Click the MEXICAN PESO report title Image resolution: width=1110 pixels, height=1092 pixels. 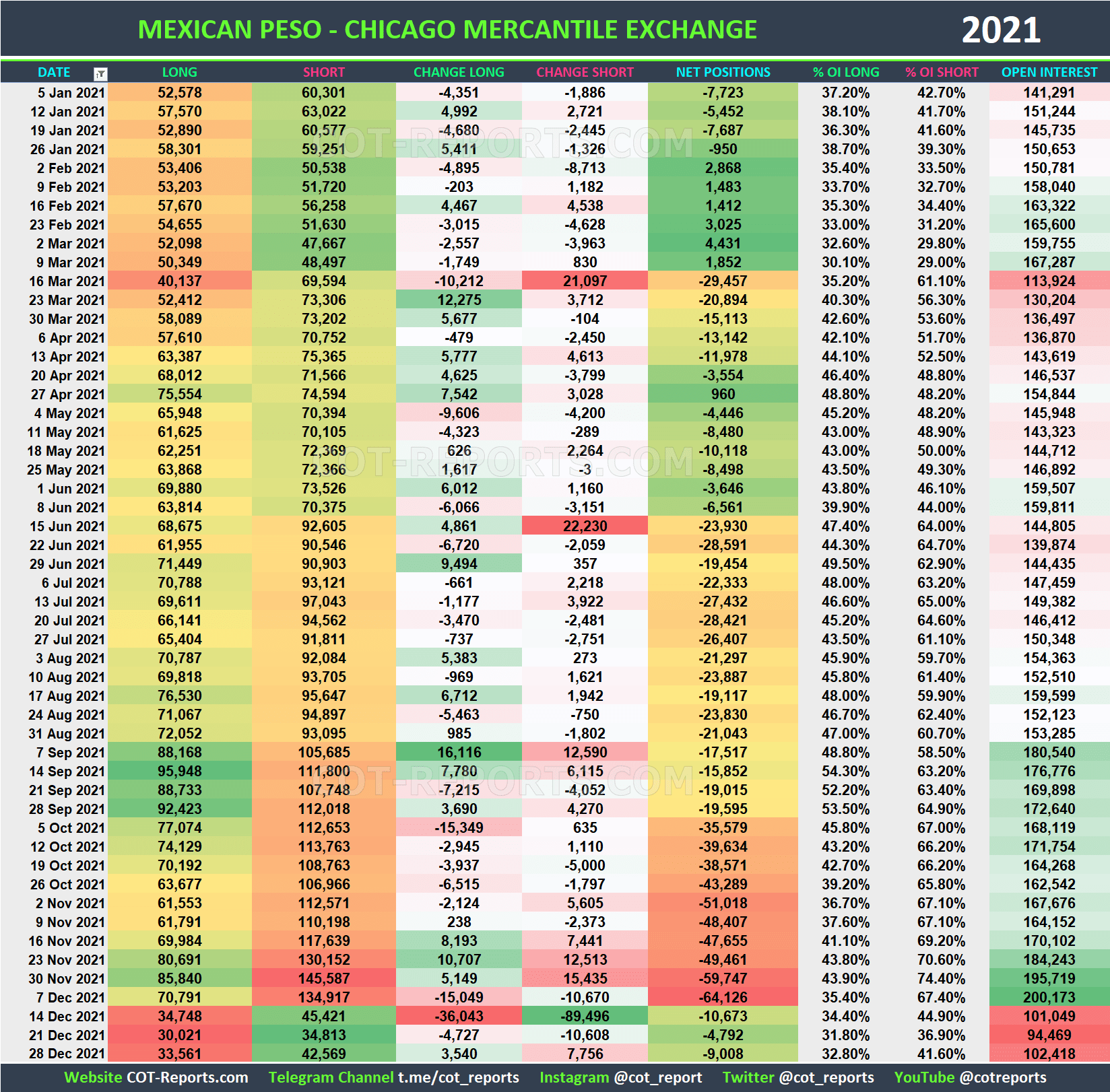tap(447, 29)
